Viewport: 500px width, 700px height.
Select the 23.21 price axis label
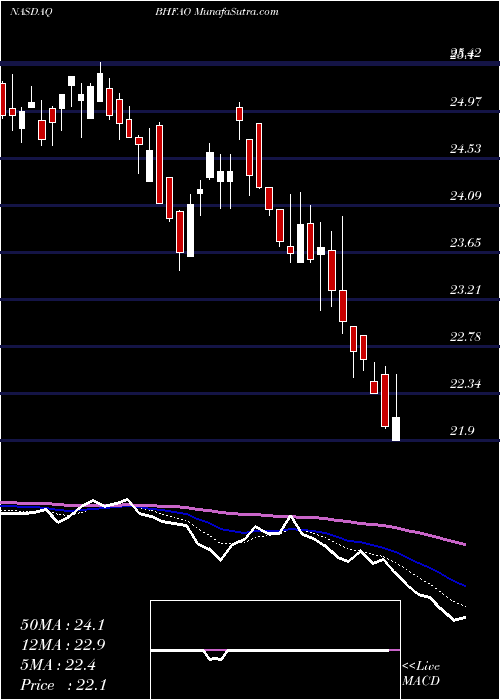point(466,289)
